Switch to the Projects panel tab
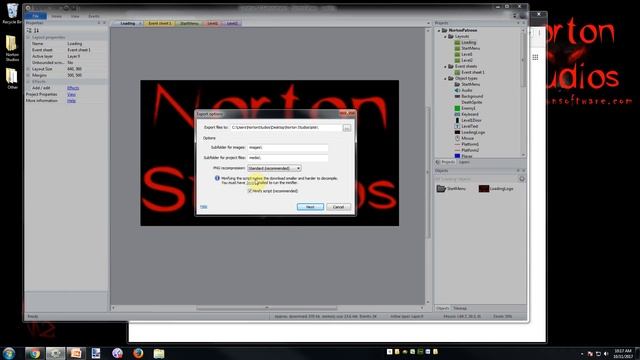This screenshot has height=360, width=640. click(x=446, y=162)
